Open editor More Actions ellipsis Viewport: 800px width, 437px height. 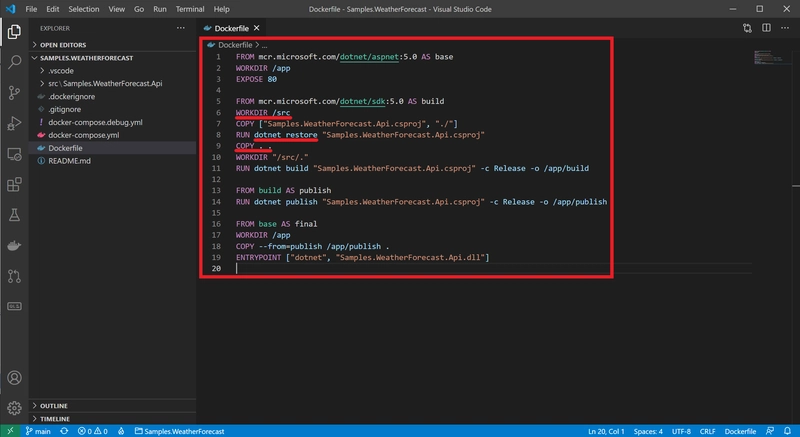785,28
